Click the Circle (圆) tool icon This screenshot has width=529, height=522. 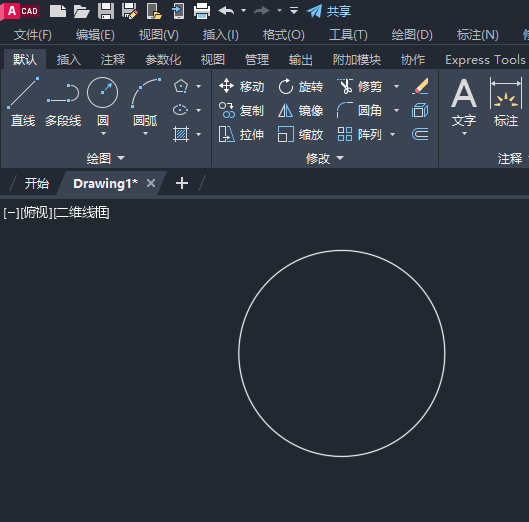pyautogui.click(x=103, y=92)
